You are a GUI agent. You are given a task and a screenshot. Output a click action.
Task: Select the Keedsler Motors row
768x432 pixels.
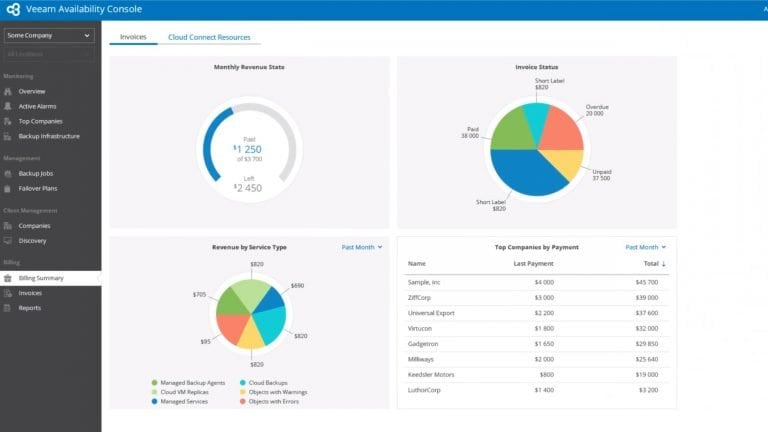click(x=537, y=375)
